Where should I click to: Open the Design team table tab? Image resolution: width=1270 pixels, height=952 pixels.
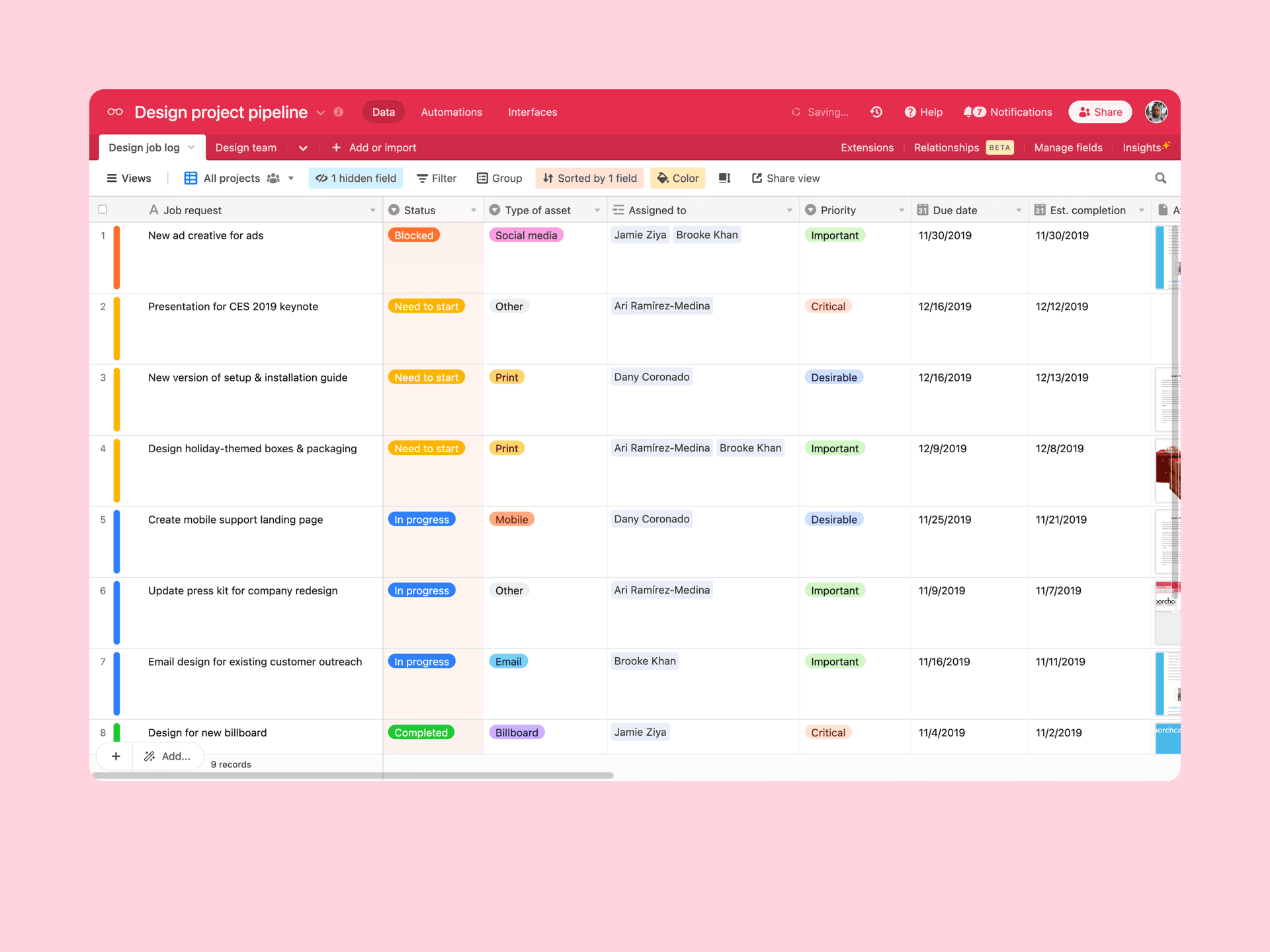(246, 147)
